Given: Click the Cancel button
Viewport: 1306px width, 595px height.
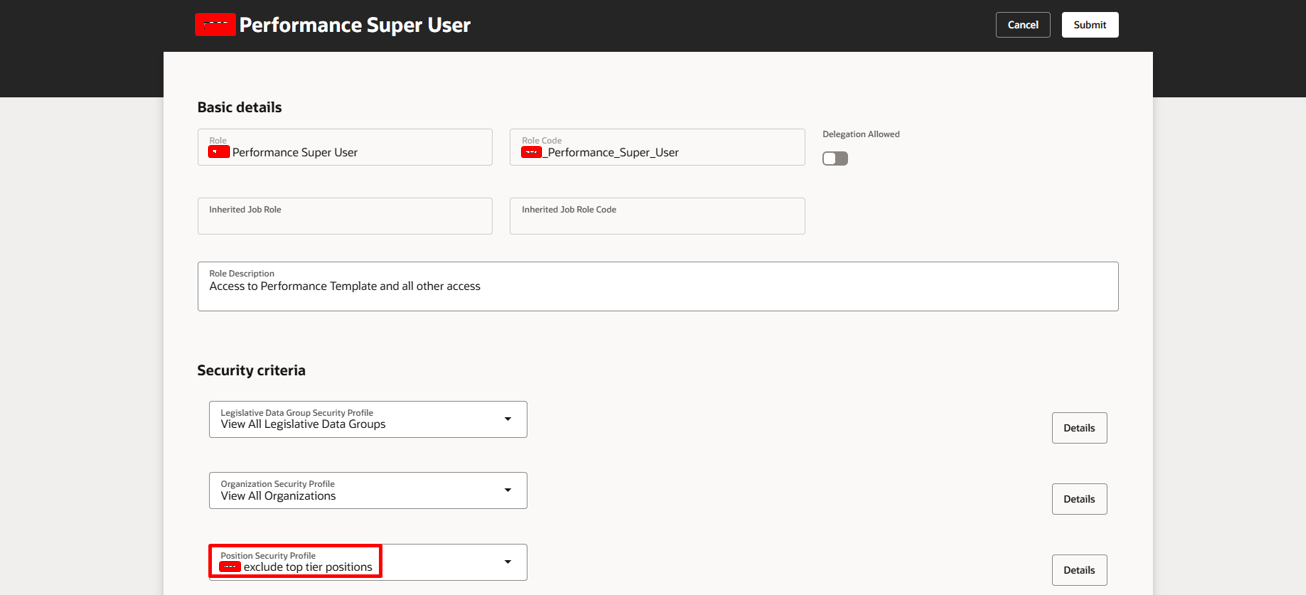Looking at the screenshot, I should coord(1022,25).
